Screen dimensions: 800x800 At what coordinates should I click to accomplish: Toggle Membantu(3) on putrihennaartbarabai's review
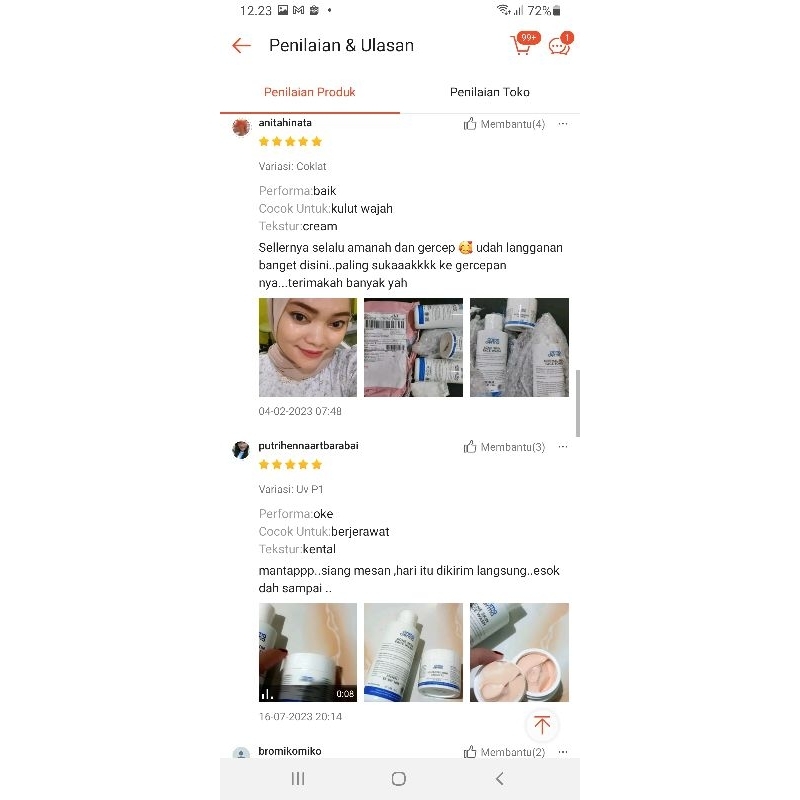click(504, 447)
